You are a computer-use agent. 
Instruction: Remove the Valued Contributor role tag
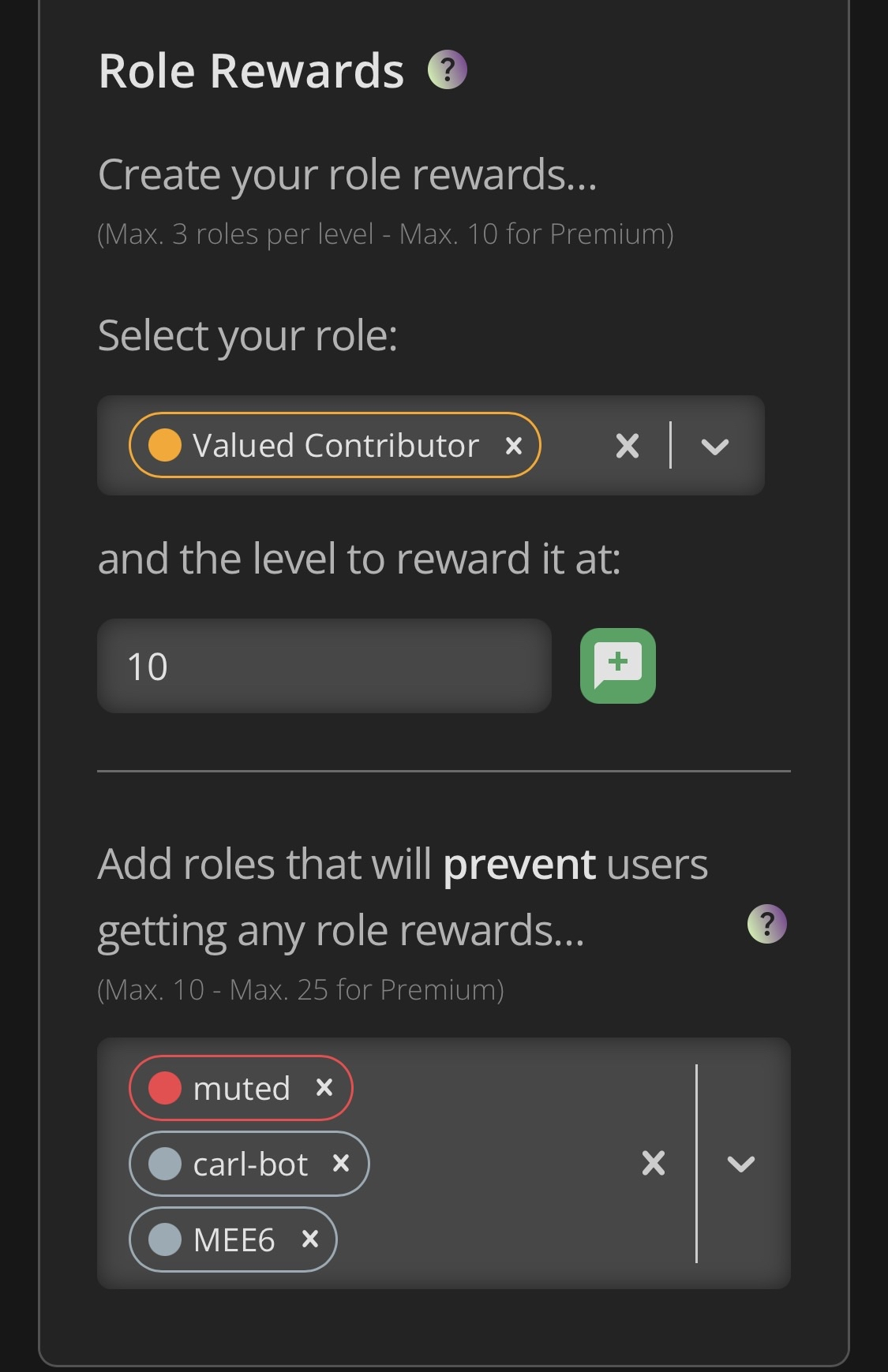(514, 446)
